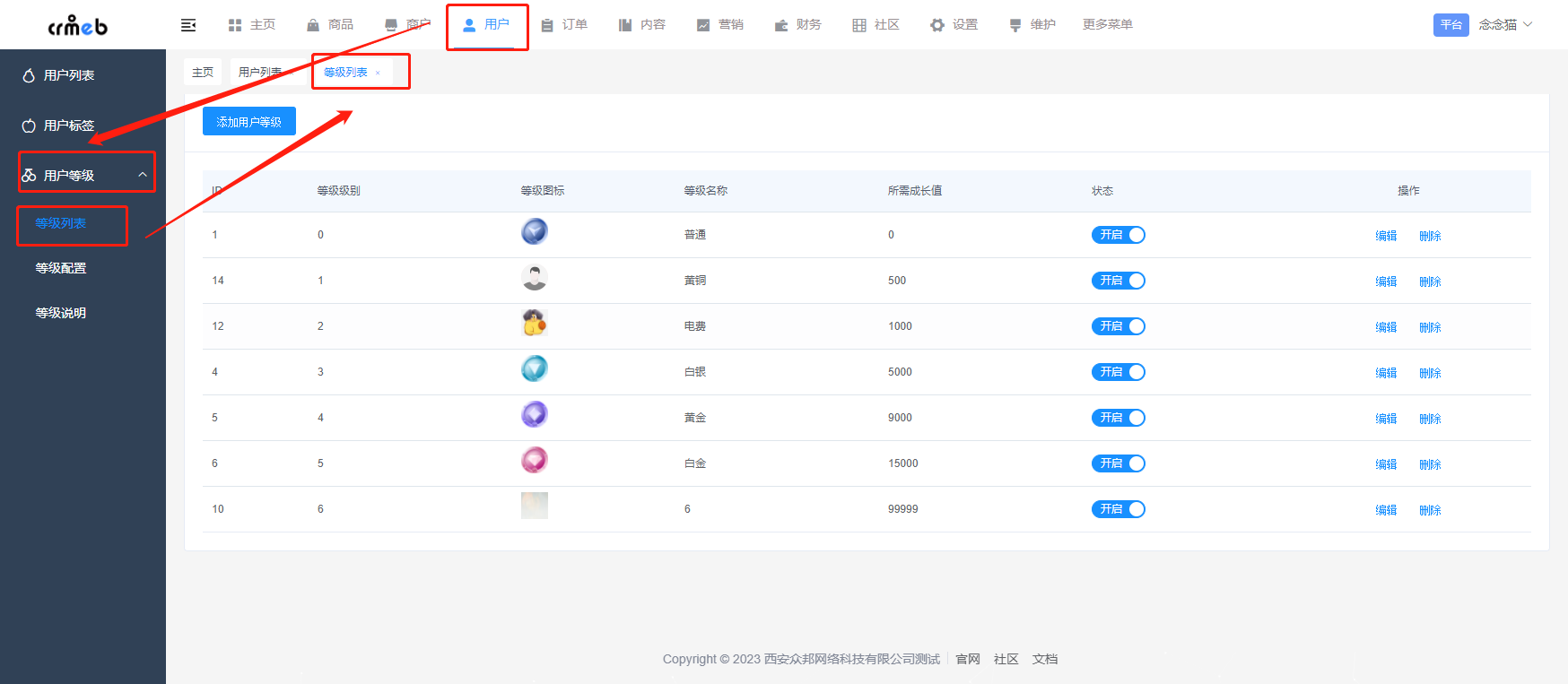
Task: Switch to the 用户列表 page tab
Action: point(260,73)
